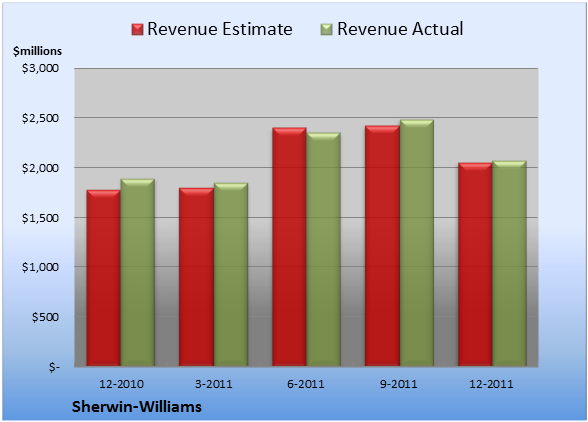Image resolution: width=588 pixels, height=422 pixels.
Task: Select the green actual bar for 12-2011
Action: coord(509,263)
